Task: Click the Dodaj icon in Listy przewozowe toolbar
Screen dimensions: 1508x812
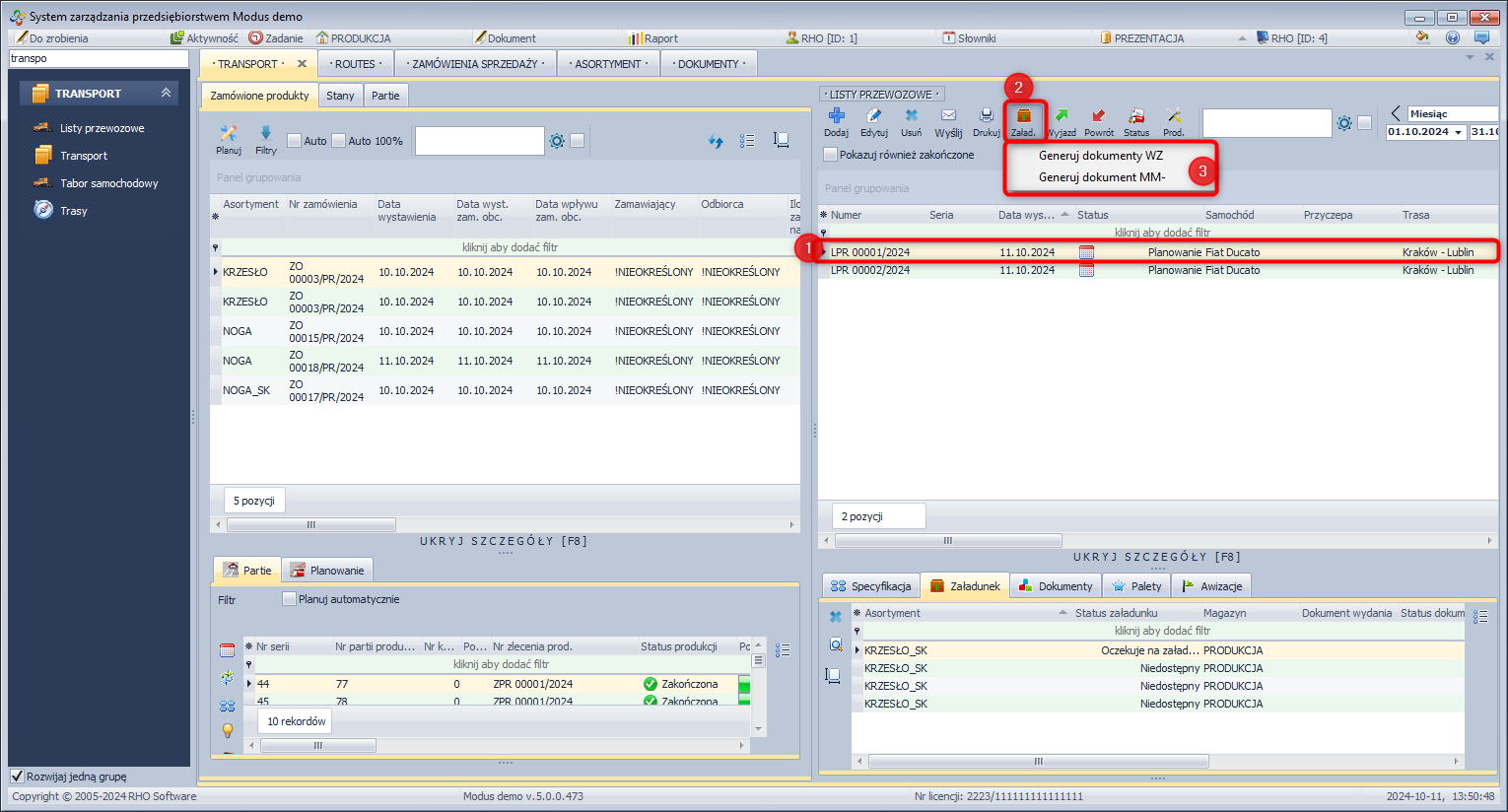Action: 836,116
